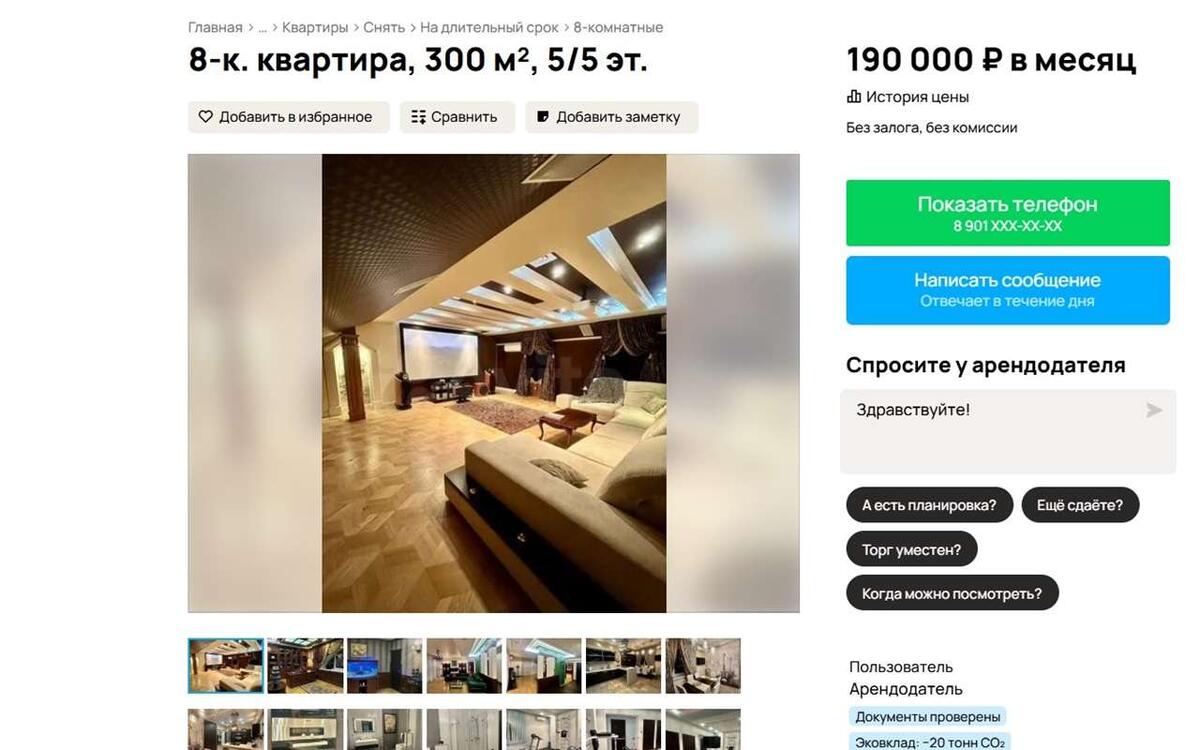Click the main home cinema photo
Image resolution: width=1200 pixels, height=750 pixels.
pos(494,383)
